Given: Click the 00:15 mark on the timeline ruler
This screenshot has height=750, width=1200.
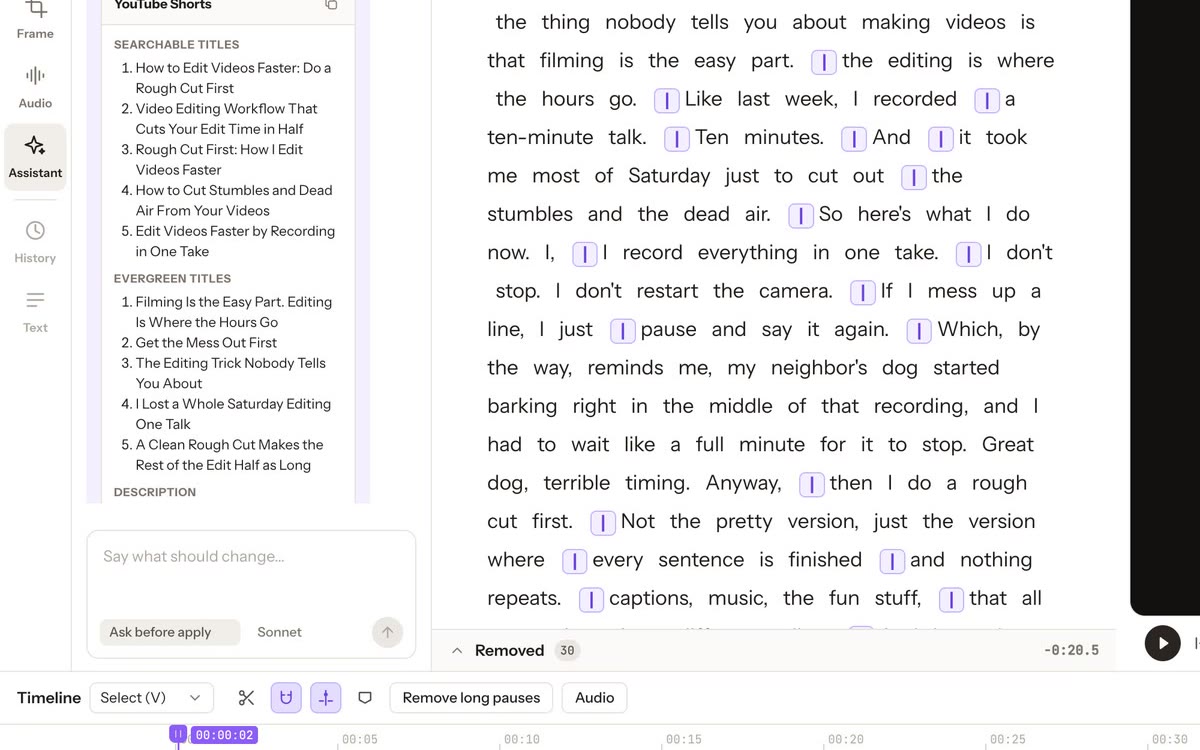Looking at the screenshot, I should click(684, 740).
